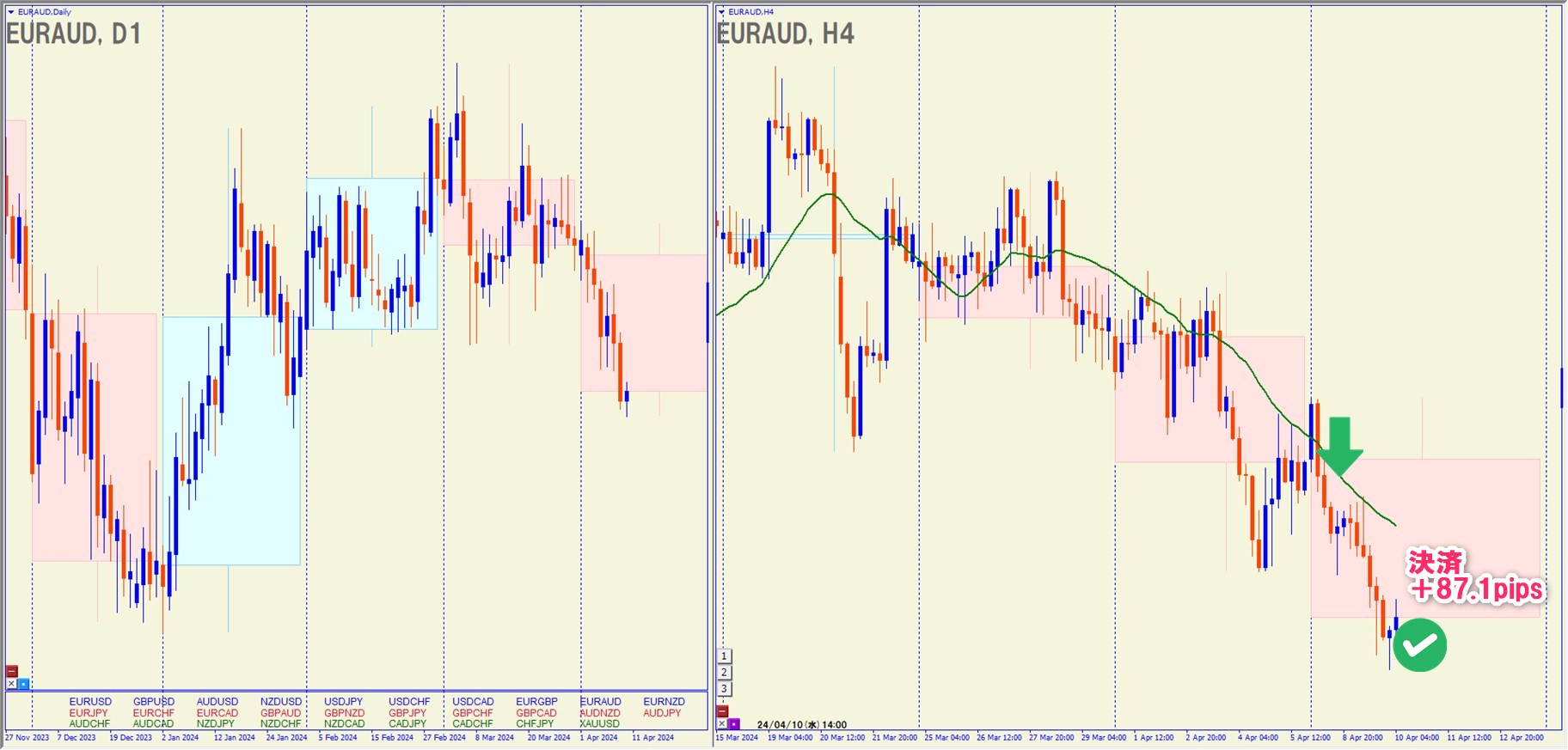Click the red minus icon in H4 chart
Image resolution: width=1568 pixels, height=750 pixels.
pyautogui.click(x=722, y=711)
